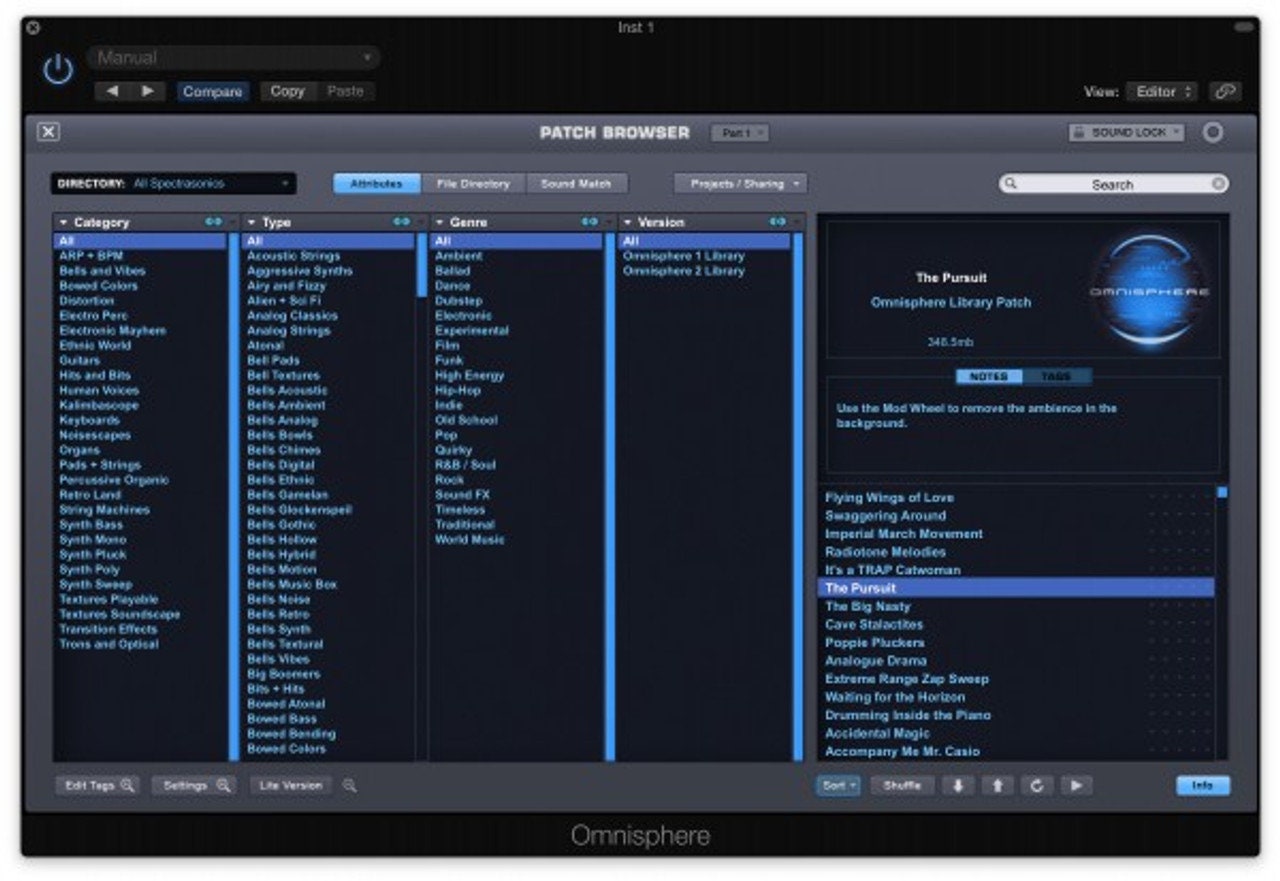
Task: Click the link chain icon near View
Action: tap(1225, 91)
